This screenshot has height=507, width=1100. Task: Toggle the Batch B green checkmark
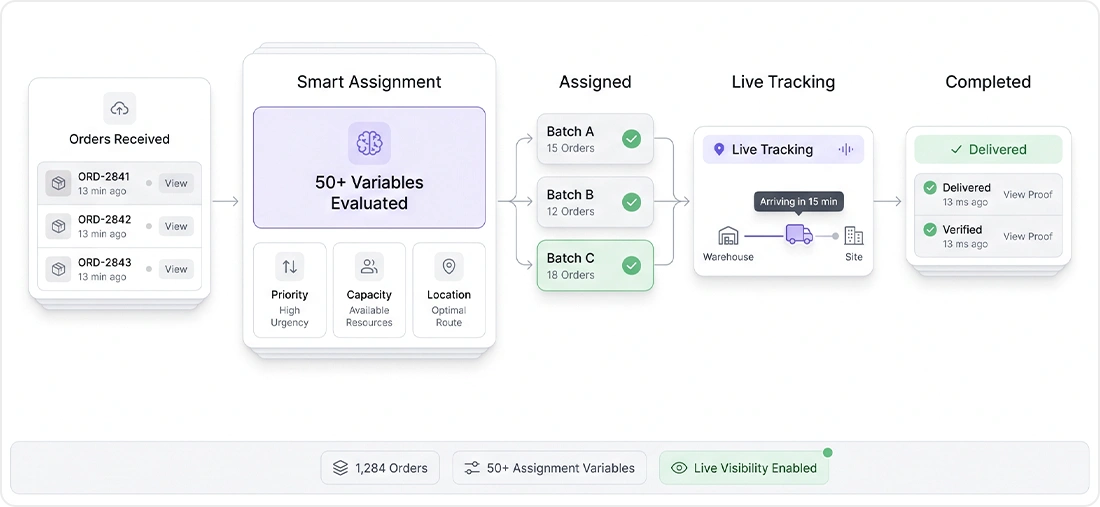tap(631, 203)
